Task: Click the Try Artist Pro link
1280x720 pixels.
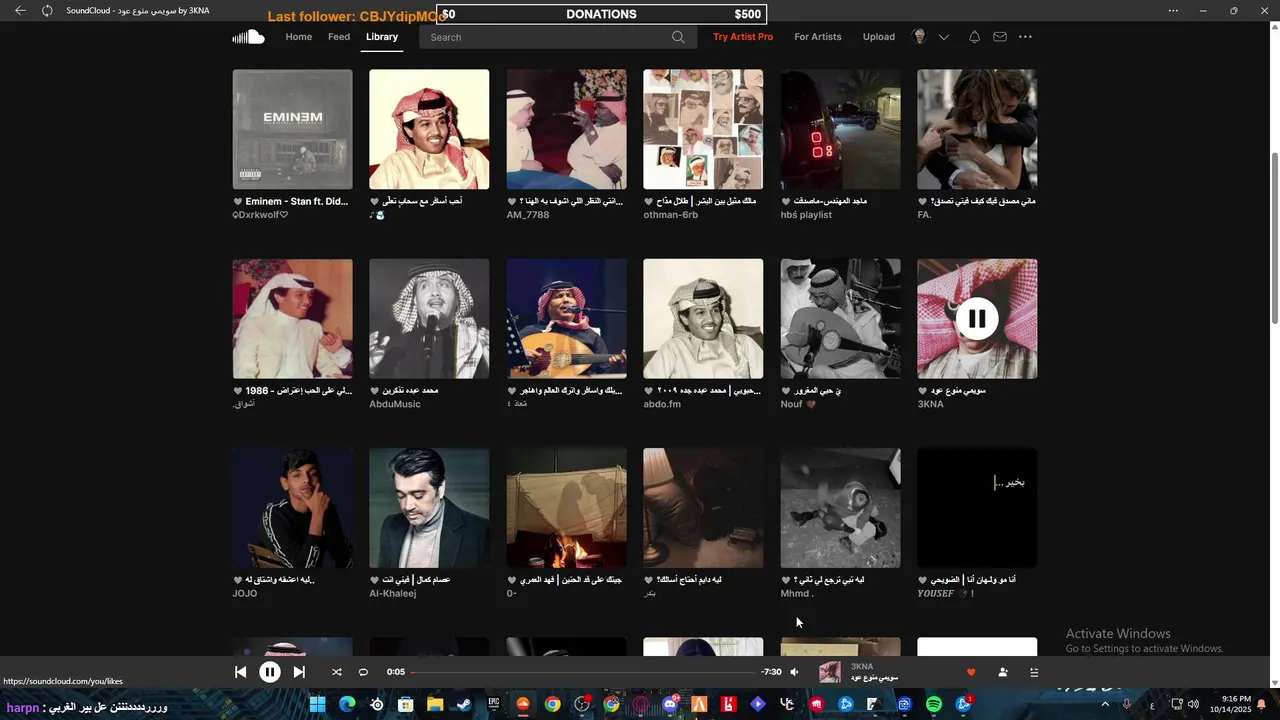Action: (743, 37)
